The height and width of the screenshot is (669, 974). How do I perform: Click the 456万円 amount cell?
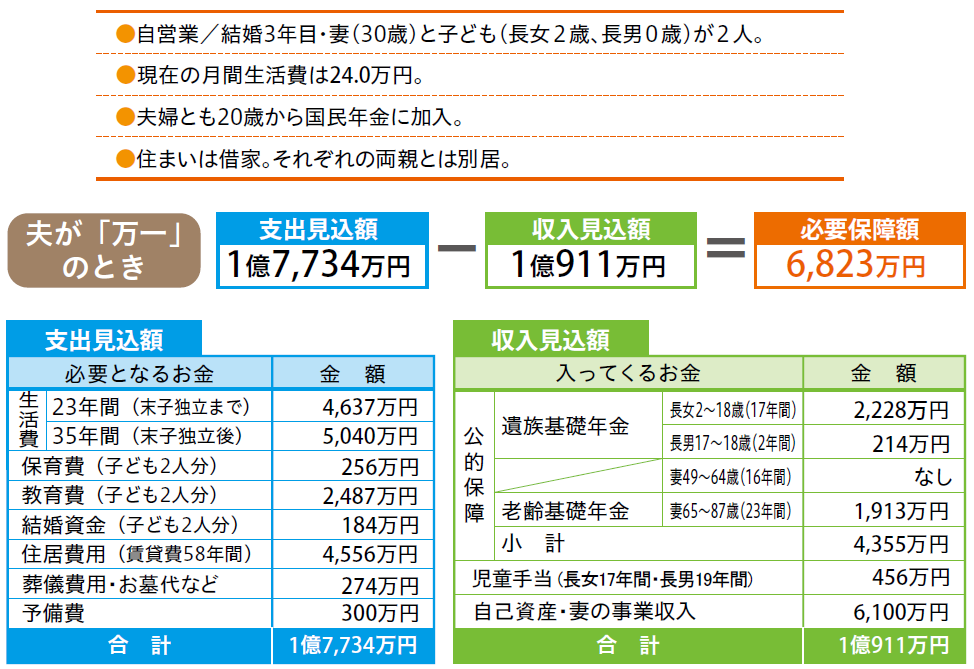[x=884, y=578]
